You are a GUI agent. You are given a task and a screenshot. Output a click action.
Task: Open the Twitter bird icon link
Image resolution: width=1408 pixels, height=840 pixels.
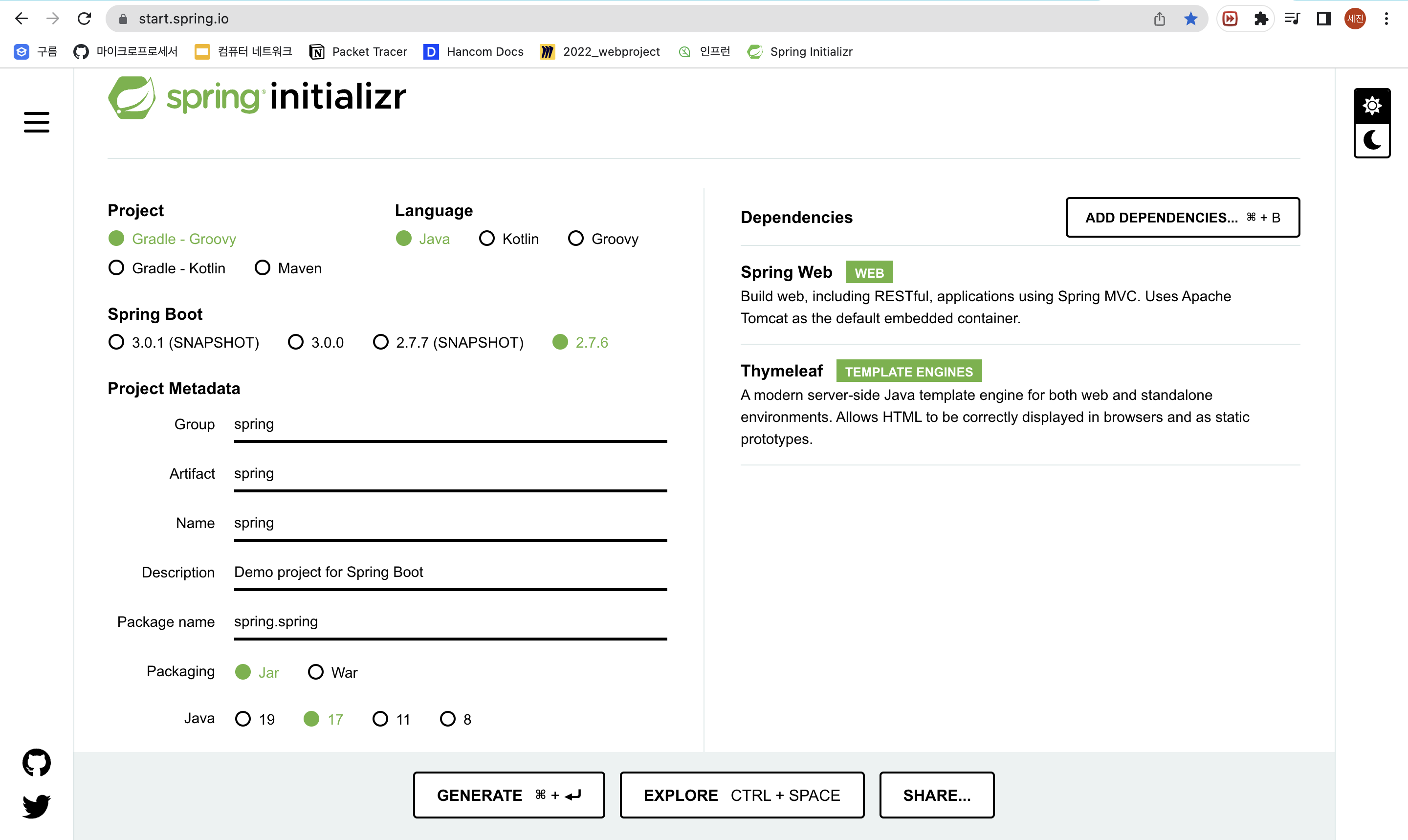36,805
